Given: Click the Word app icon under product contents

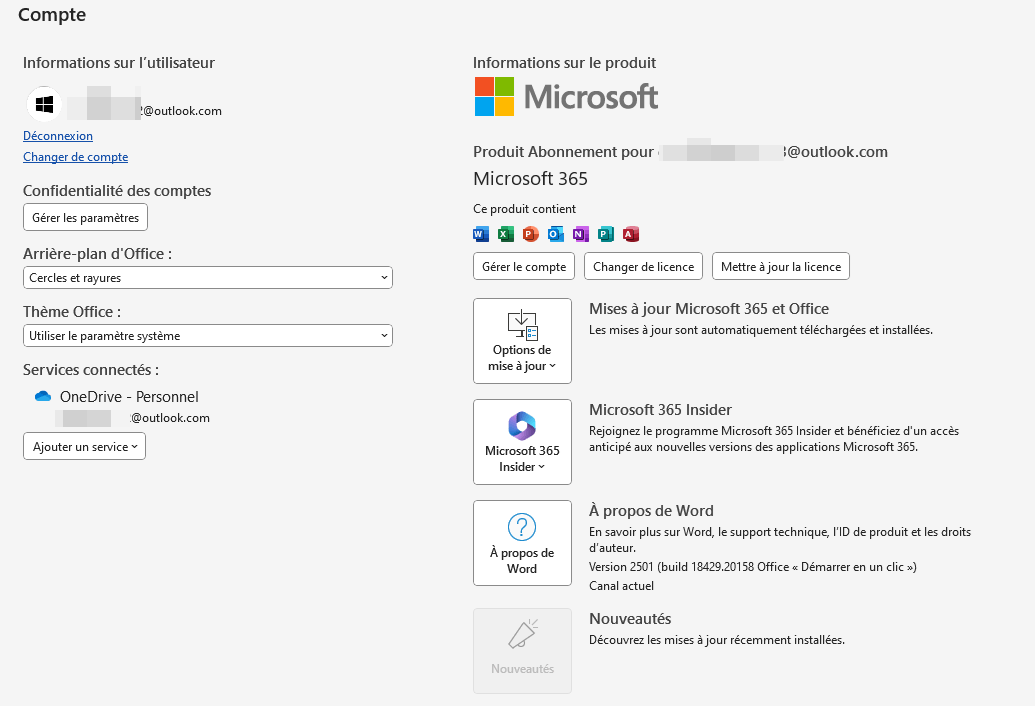Looking at the screenshot, I should coord(481,234).
